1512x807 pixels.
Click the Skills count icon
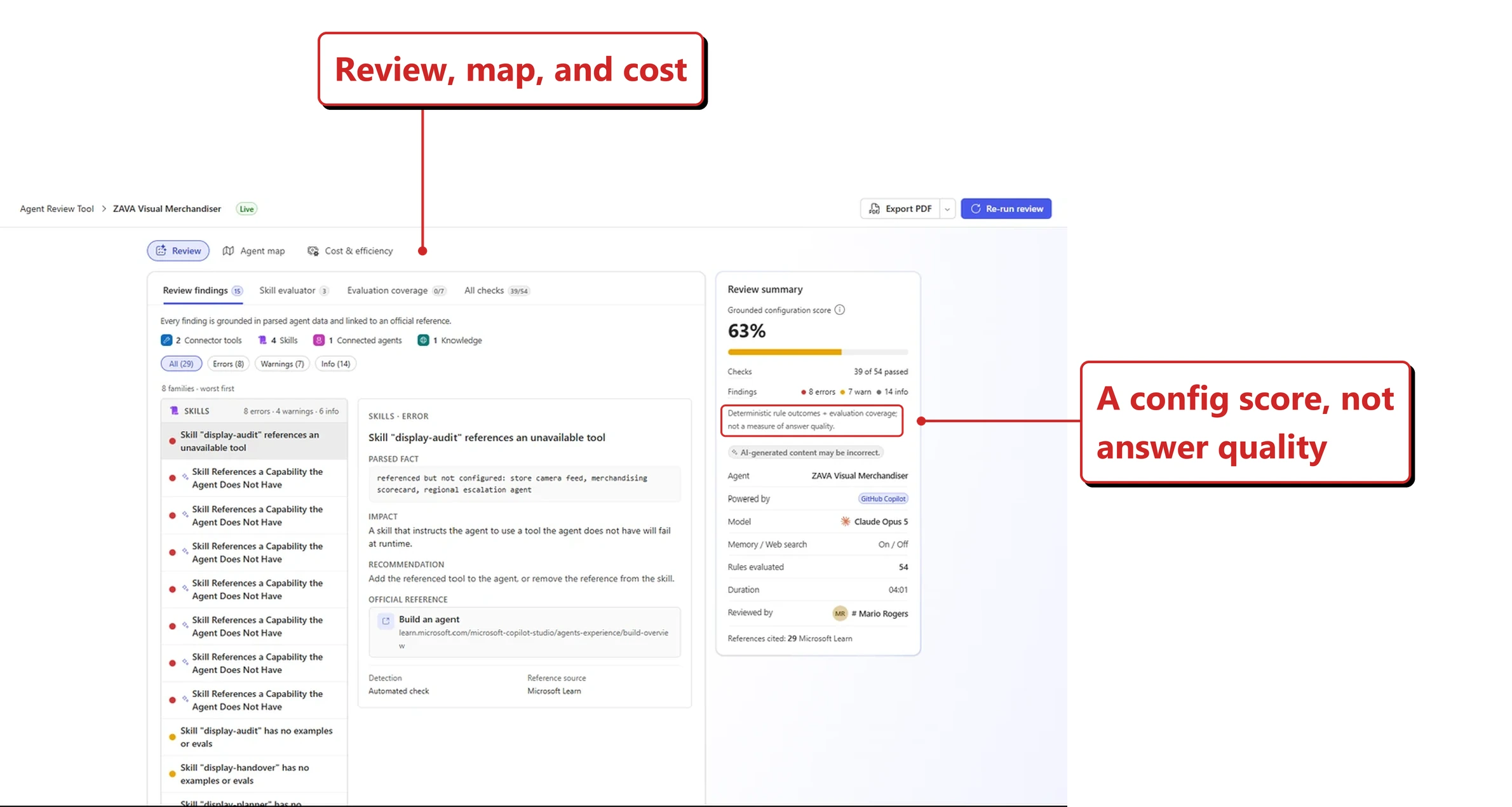[x=262, y=340]
